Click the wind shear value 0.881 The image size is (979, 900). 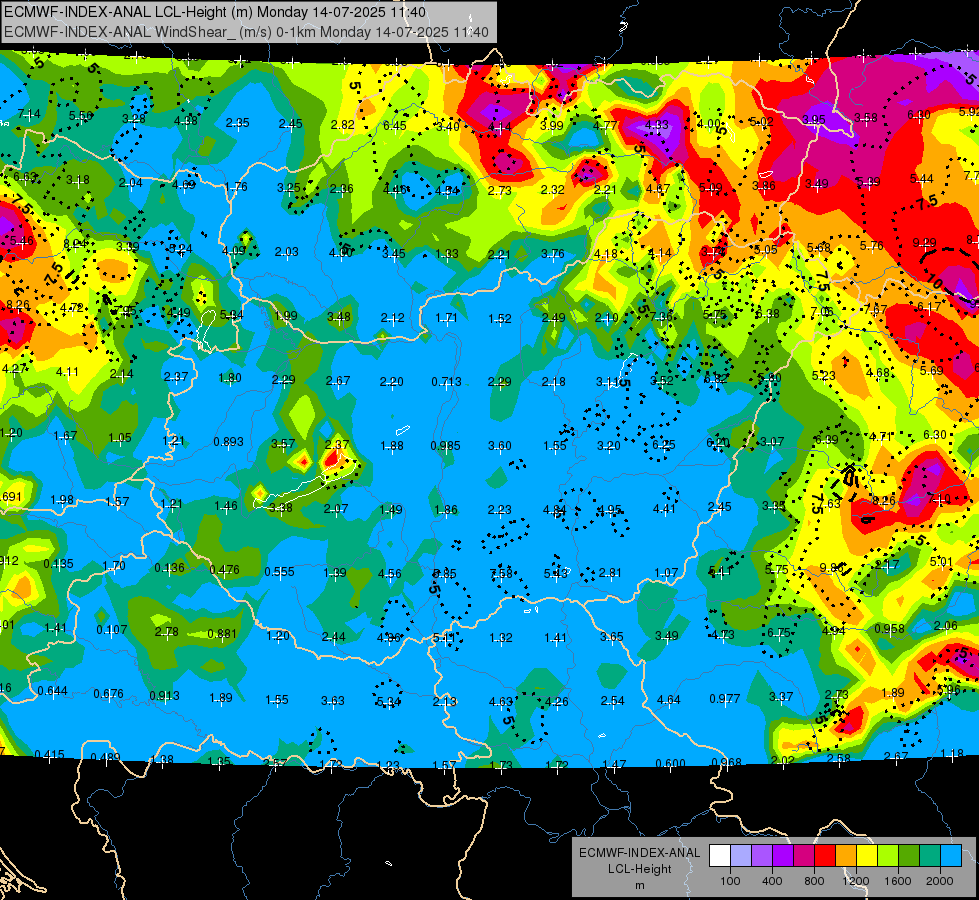pos(222,633)
